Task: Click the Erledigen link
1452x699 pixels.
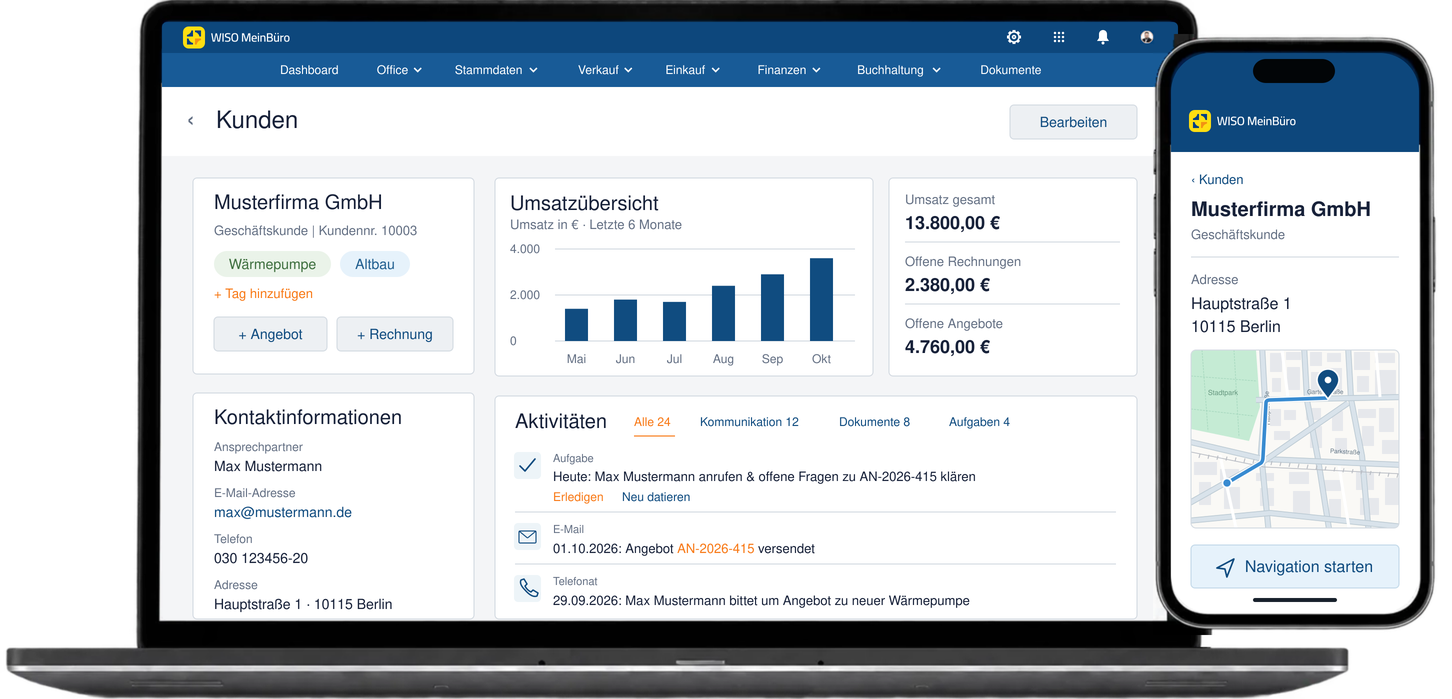Action: (x=578, y=497)
